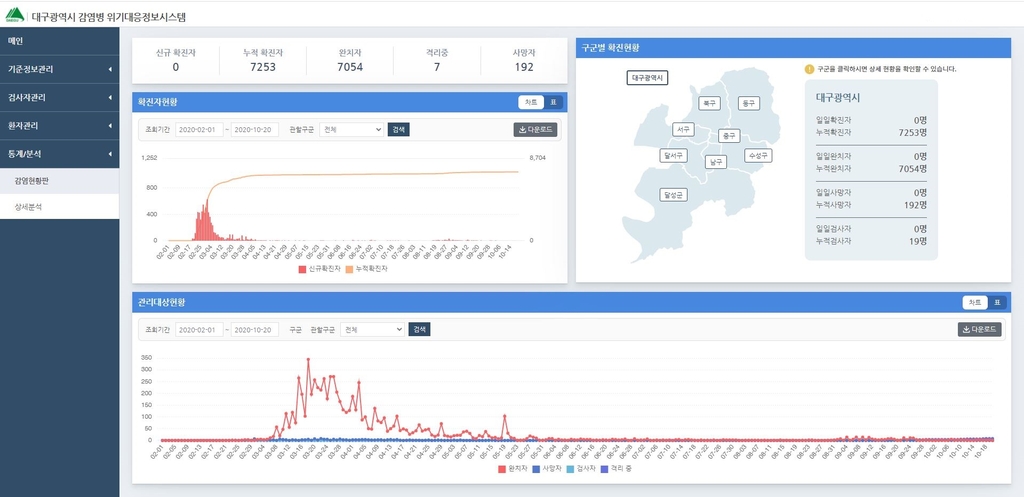Expand the 환자관리 sidebar menu
This screenshot has width=1024, height=497.
(59, 126)
